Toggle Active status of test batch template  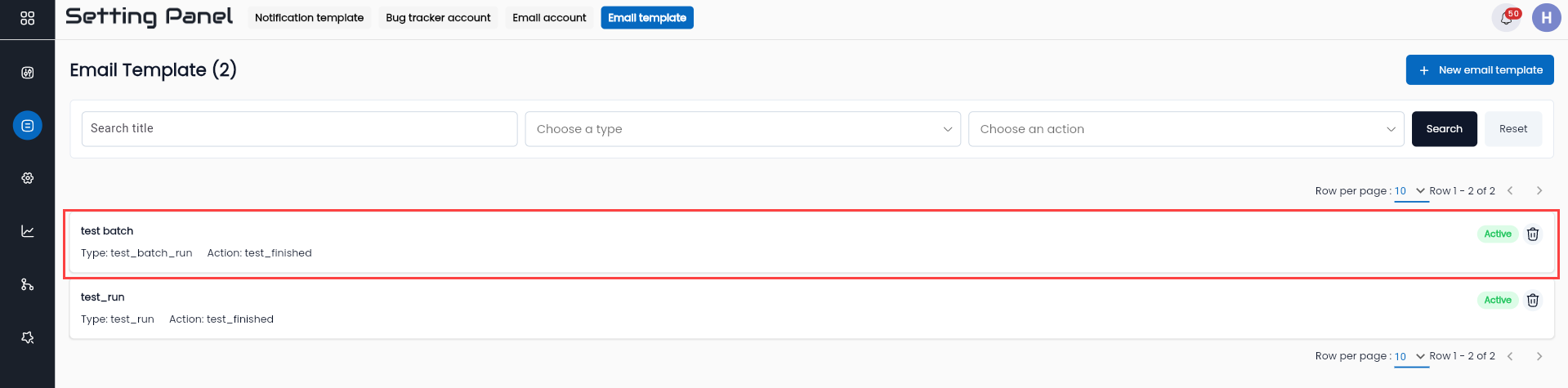pos(1497,234)
